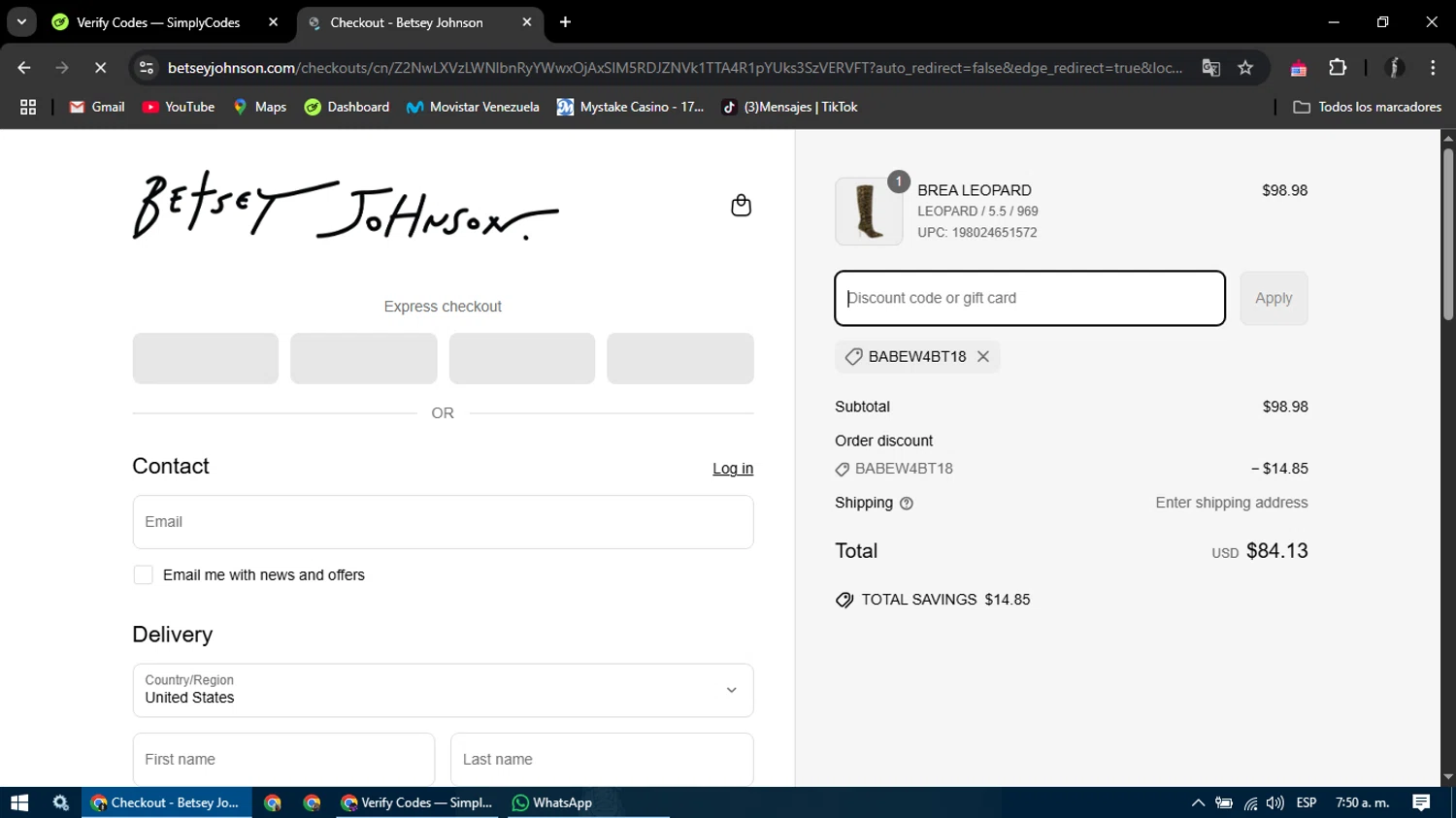
Task: Open the volume control in system tray
Action: (1275, 802)
